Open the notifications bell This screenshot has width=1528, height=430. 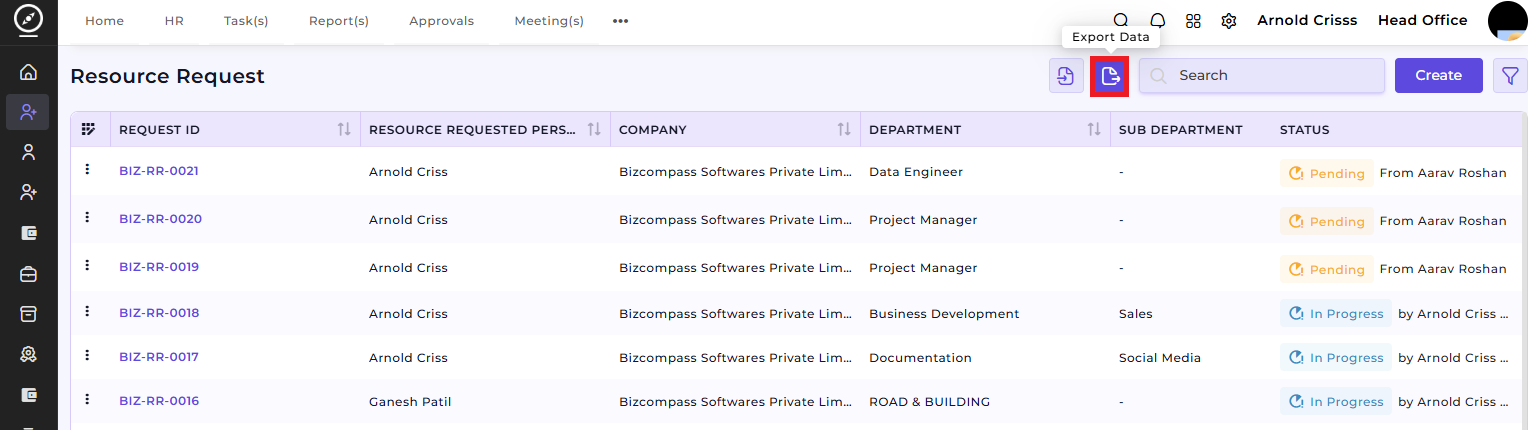coord(1158,21)
